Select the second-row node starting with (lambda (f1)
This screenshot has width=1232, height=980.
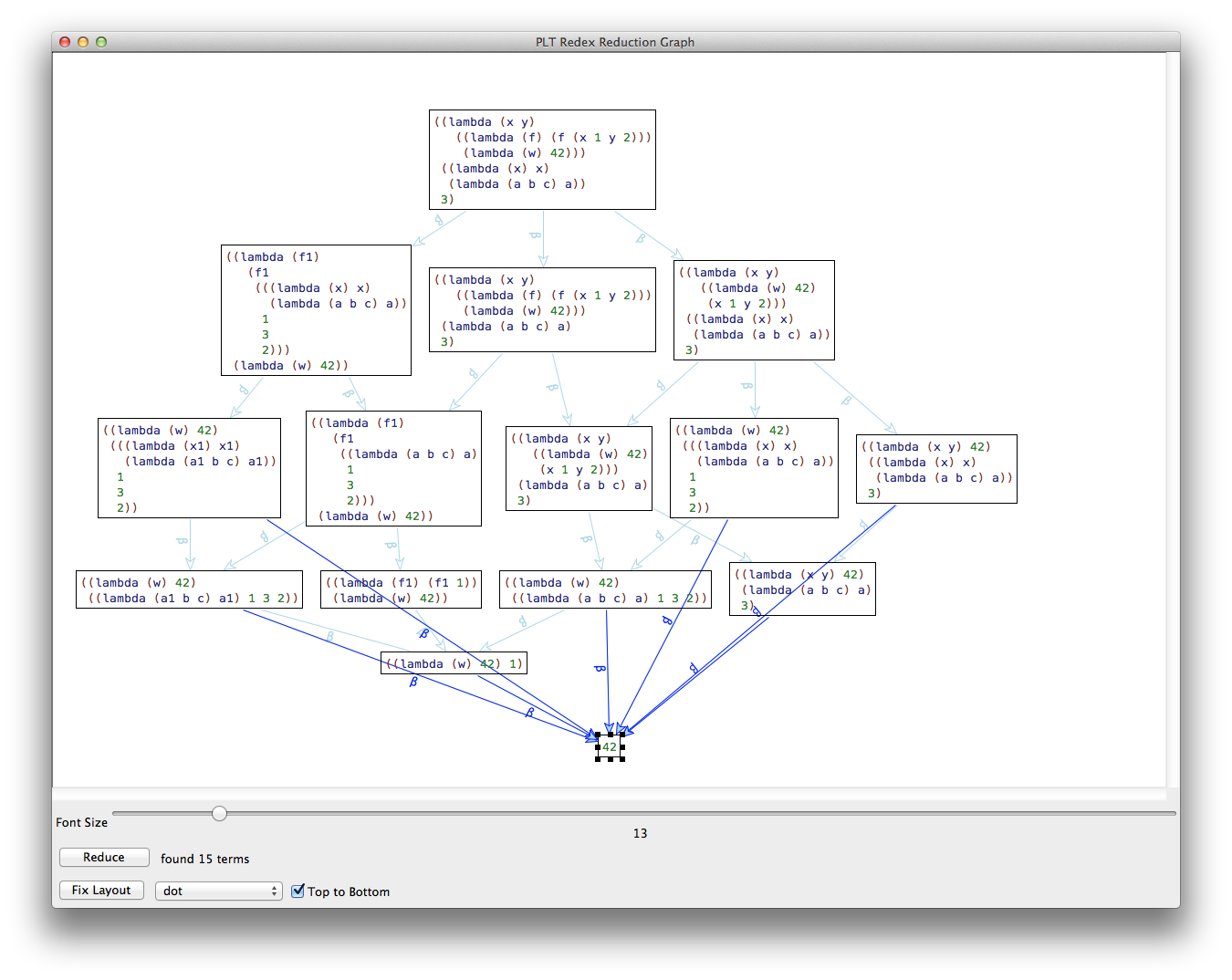tap(316, 310)
